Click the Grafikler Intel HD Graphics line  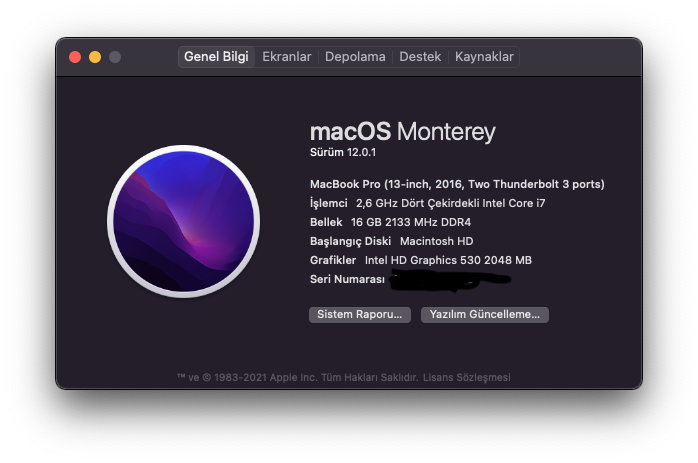click(x=421, y=260)
